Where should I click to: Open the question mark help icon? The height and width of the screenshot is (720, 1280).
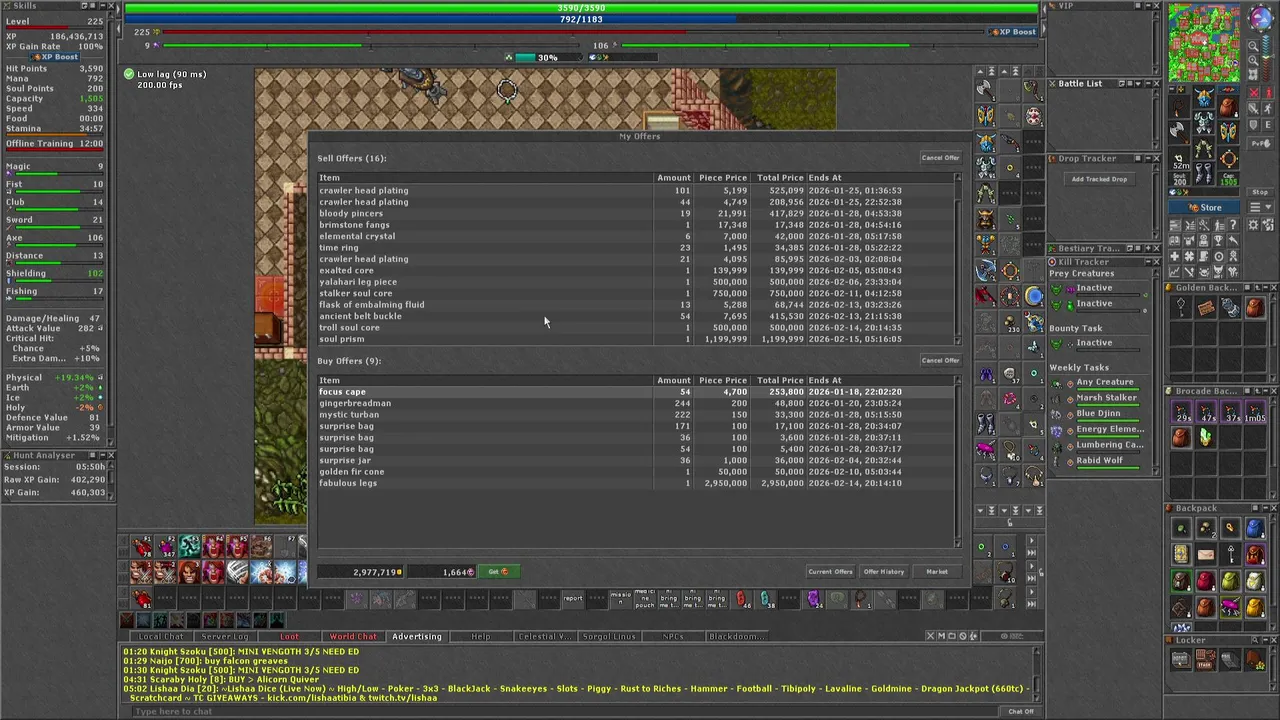pos(1233,225)
